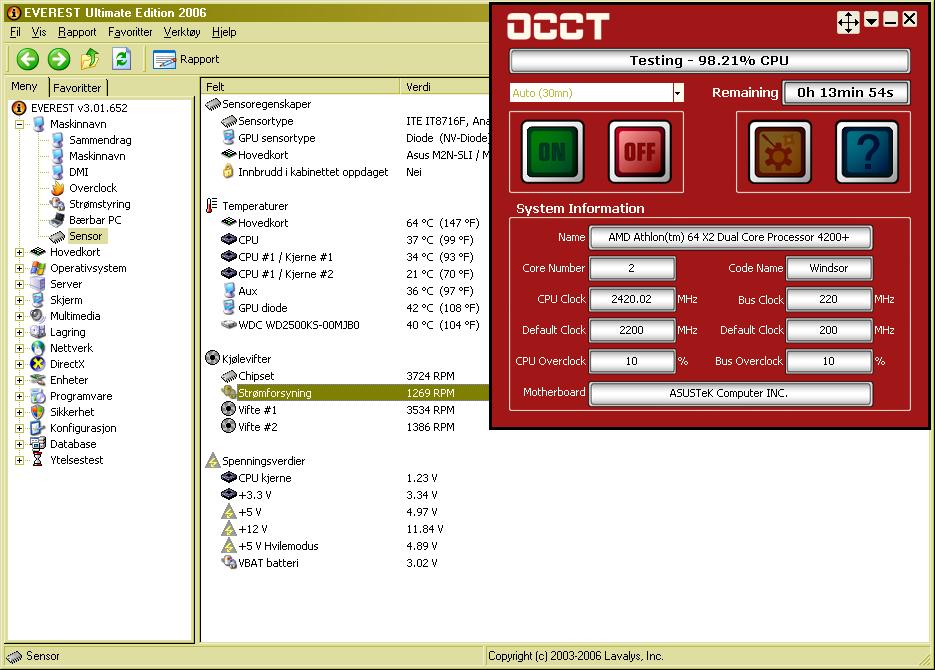The width and height of the screenshot is (935, 670).
Task: Click the Enheter tree icon
Action: [x=38, y=380]
